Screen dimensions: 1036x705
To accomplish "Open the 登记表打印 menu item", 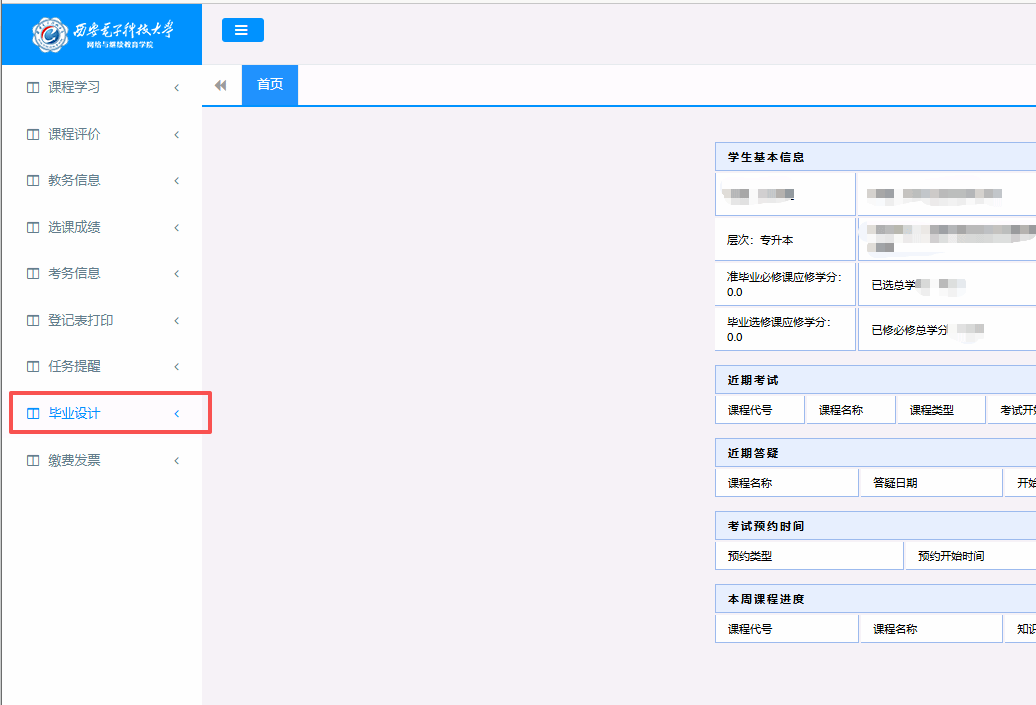I will pyautogui.click(x=80, y=321).
